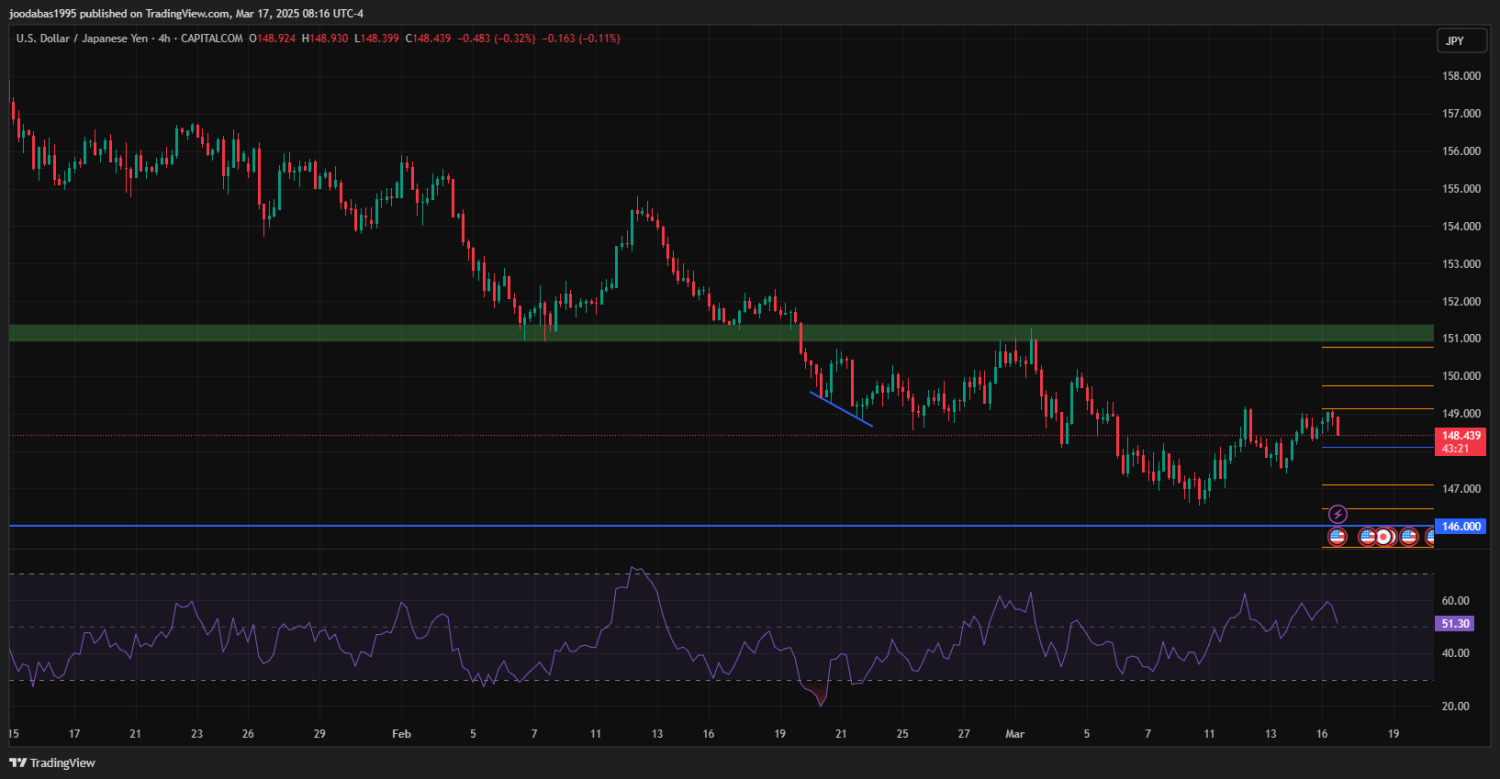Image resolution: width=1500 pixels, height=779 pixels.
Task: Click the red 148.439 current price label
Action: coord(1460,435)
